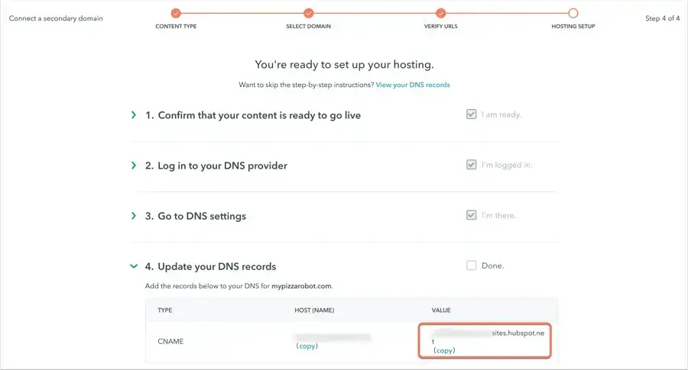Toggle the 'I'm logged in' checkbox
This screenshot has width=688, height=370.
pyautogui.click(x=471, y=165)
